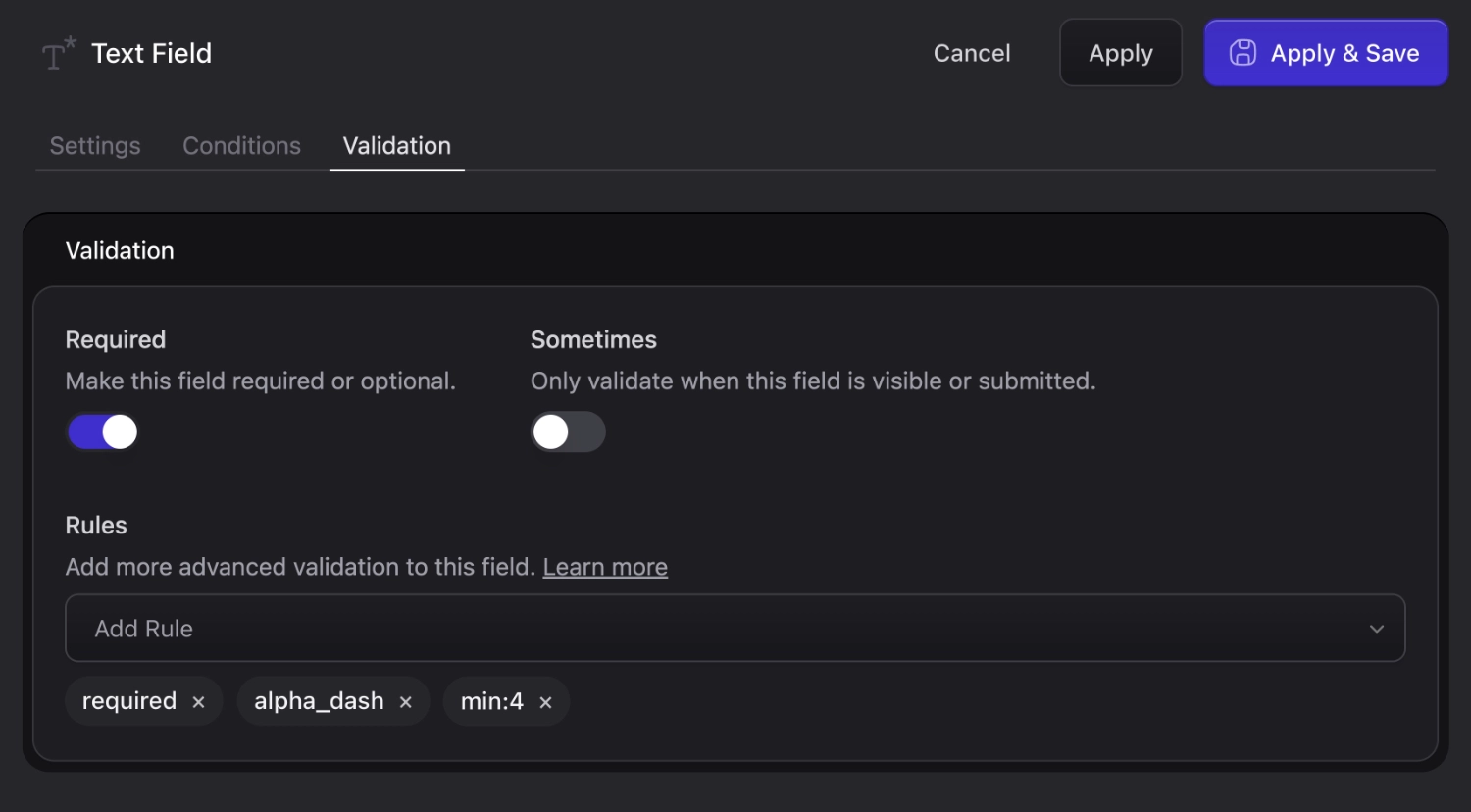Remove the required rule with its x icon

click(x=198, y=701)
